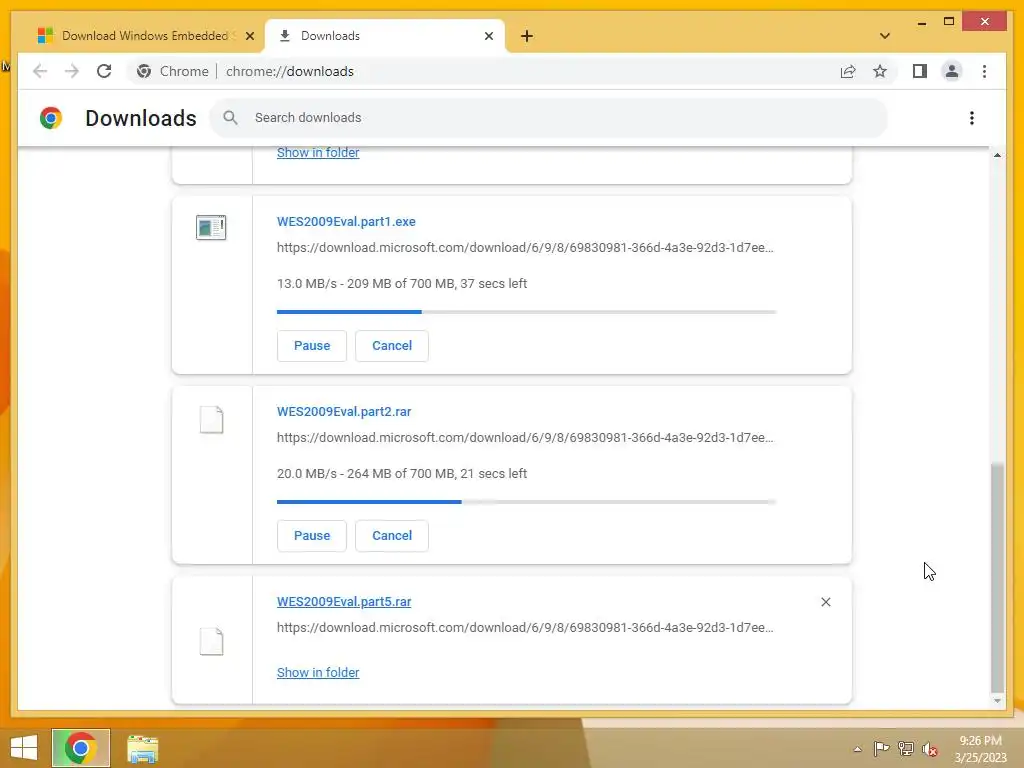Image resolution: width=1024 pixels, height=768 pixels.
Task: Select the Downloads tab
Action: coord(385,36)
